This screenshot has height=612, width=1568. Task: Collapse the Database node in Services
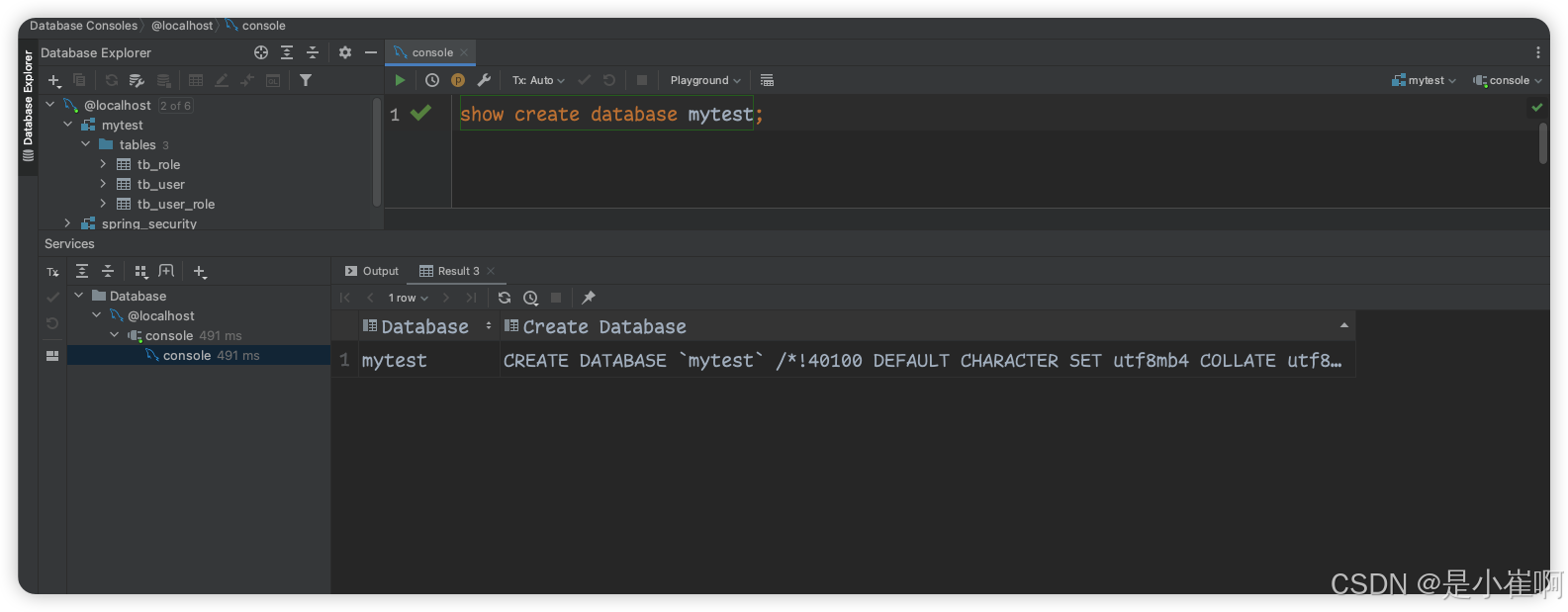79,296
